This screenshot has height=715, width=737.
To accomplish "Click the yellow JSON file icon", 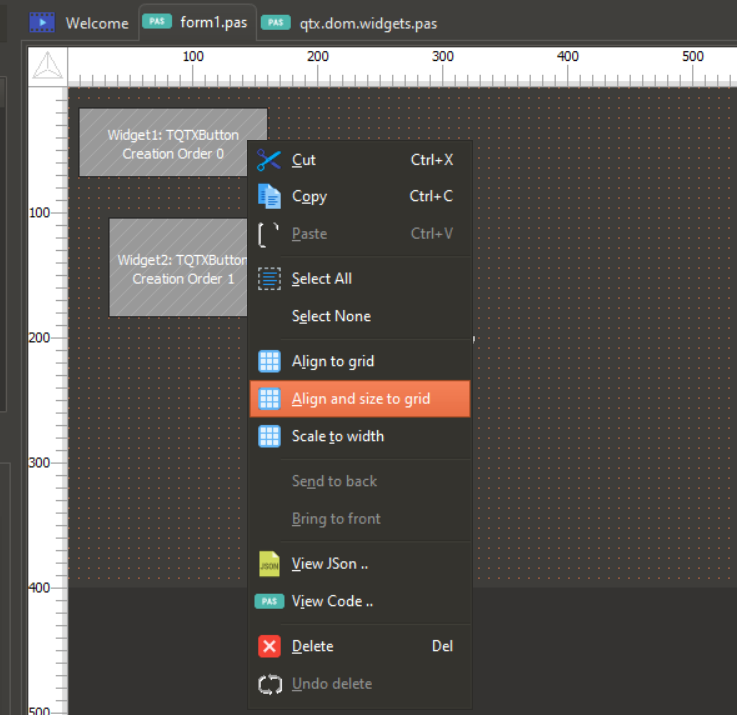I will pos(269,564).
